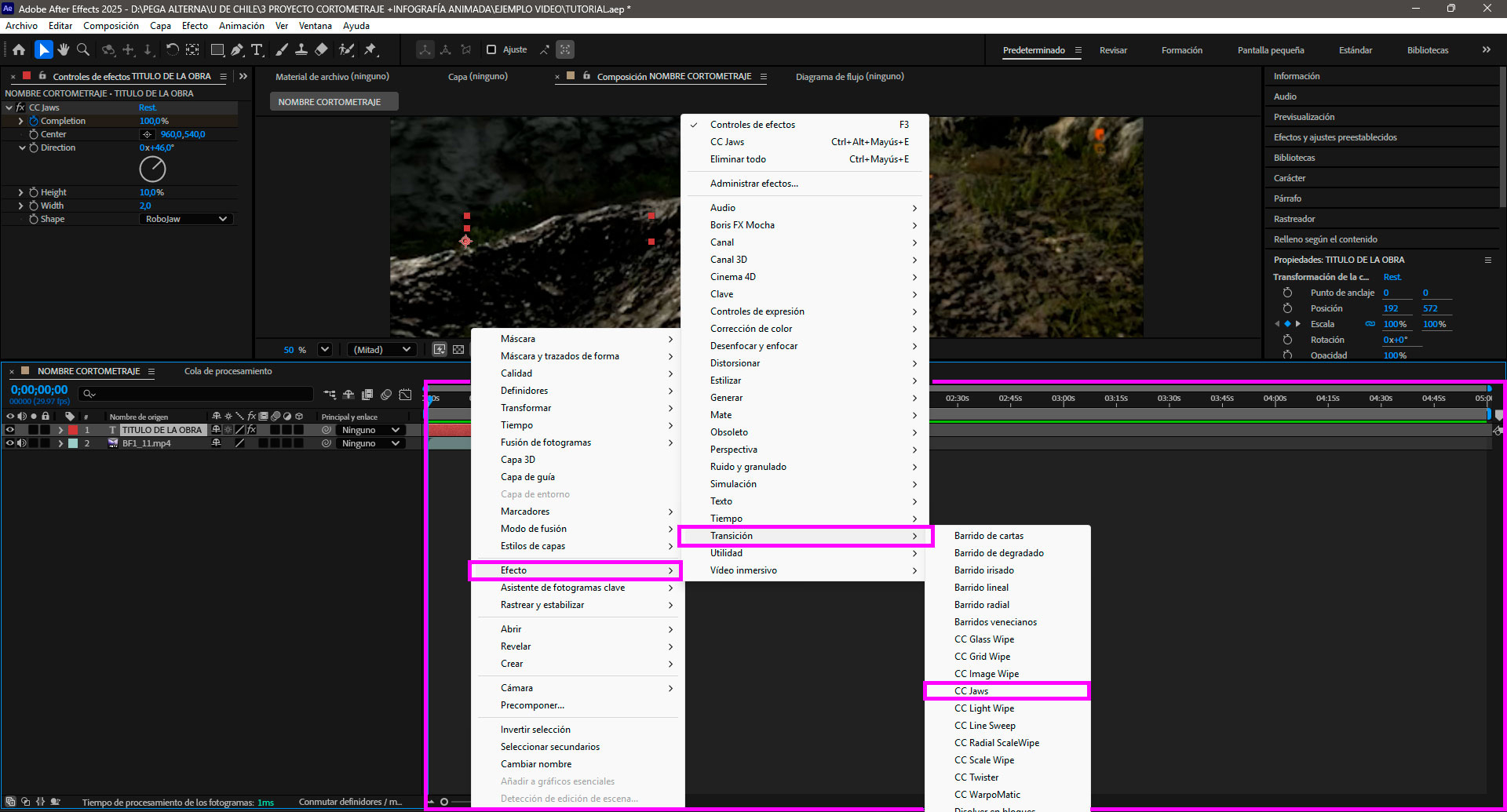This screenshot has height=812, width=1507.
Task: Open the (Mitad) resolution dropdown
Action: pyautogui.click(x=382, y=350)
